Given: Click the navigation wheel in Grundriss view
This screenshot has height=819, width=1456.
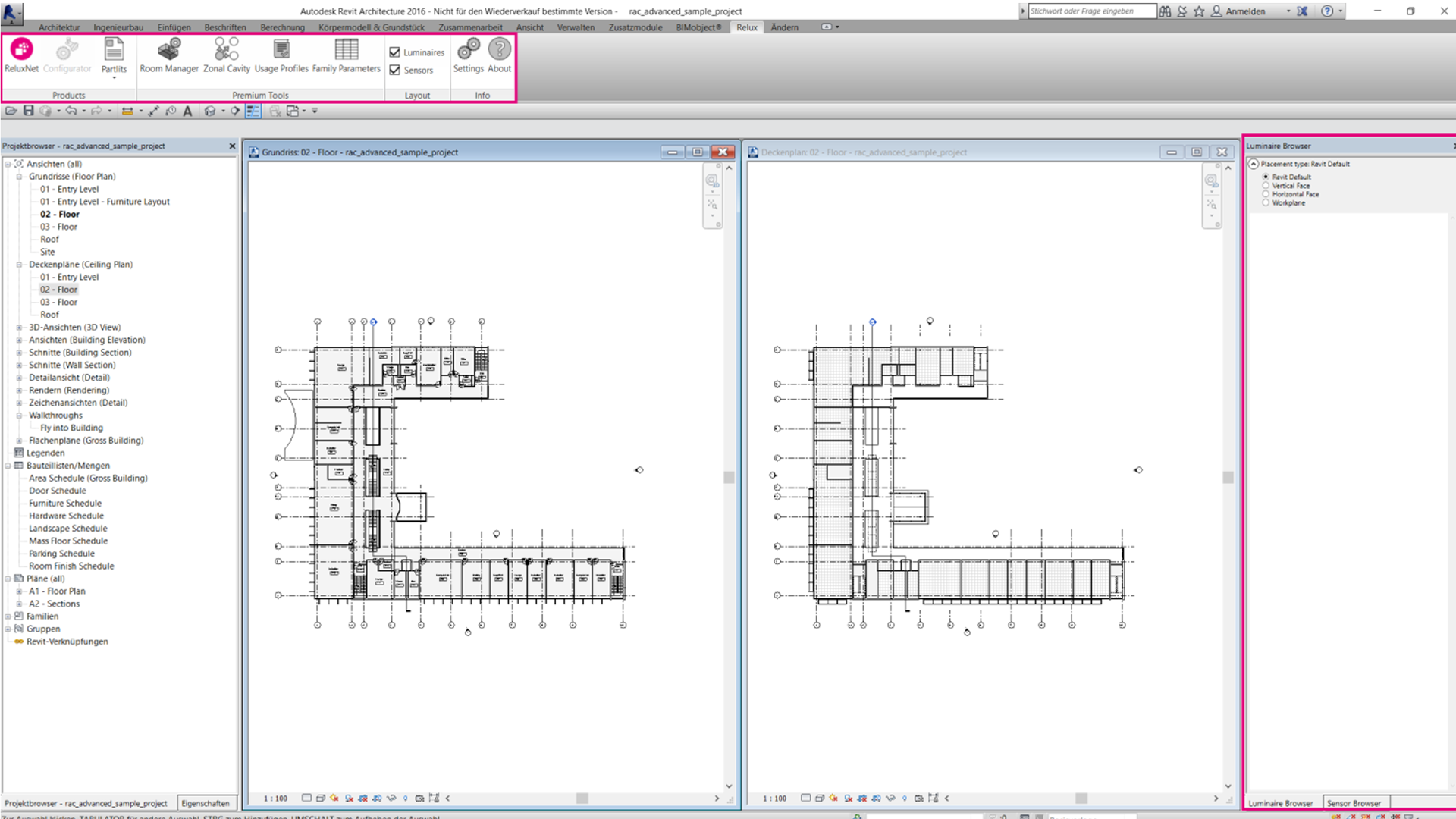Looking at the screenshot, I should coord(711,181).
